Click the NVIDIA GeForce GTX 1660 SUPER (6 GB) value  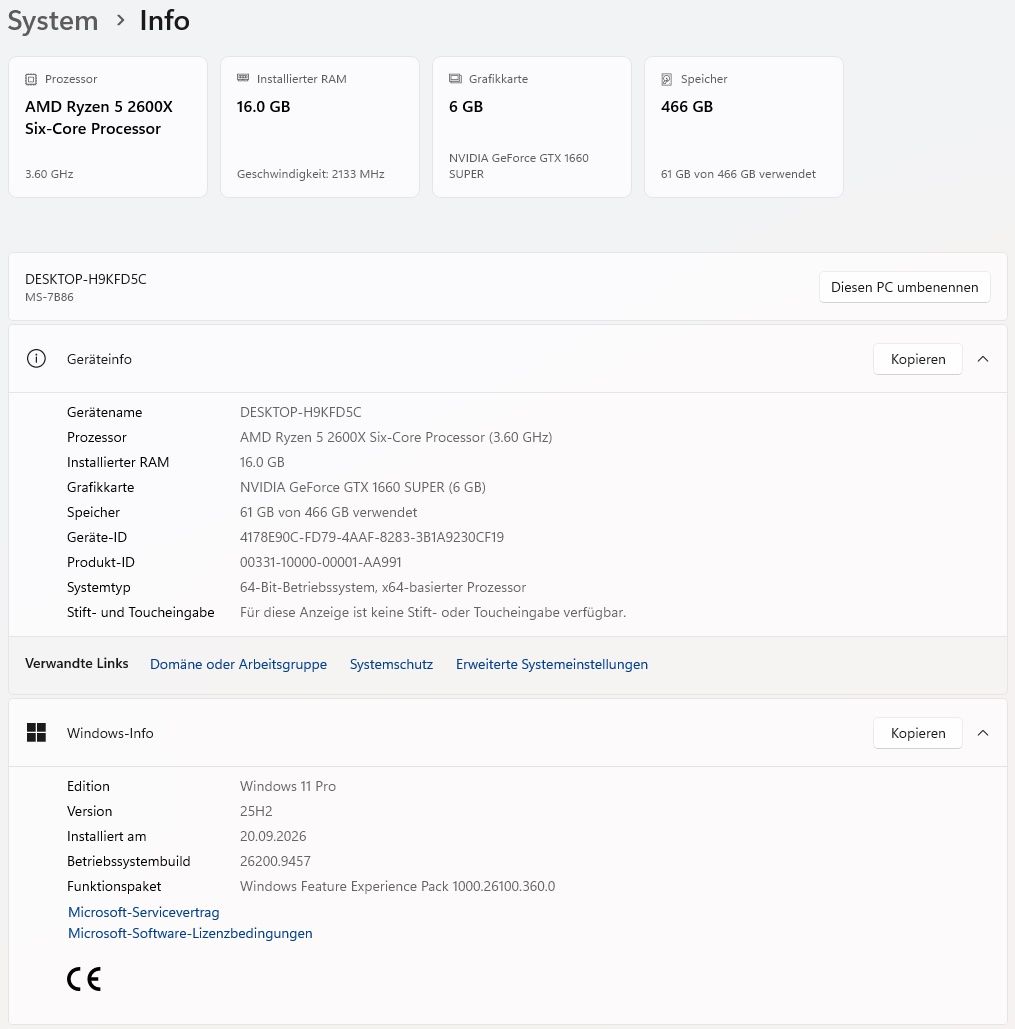[x=363, y=487]
